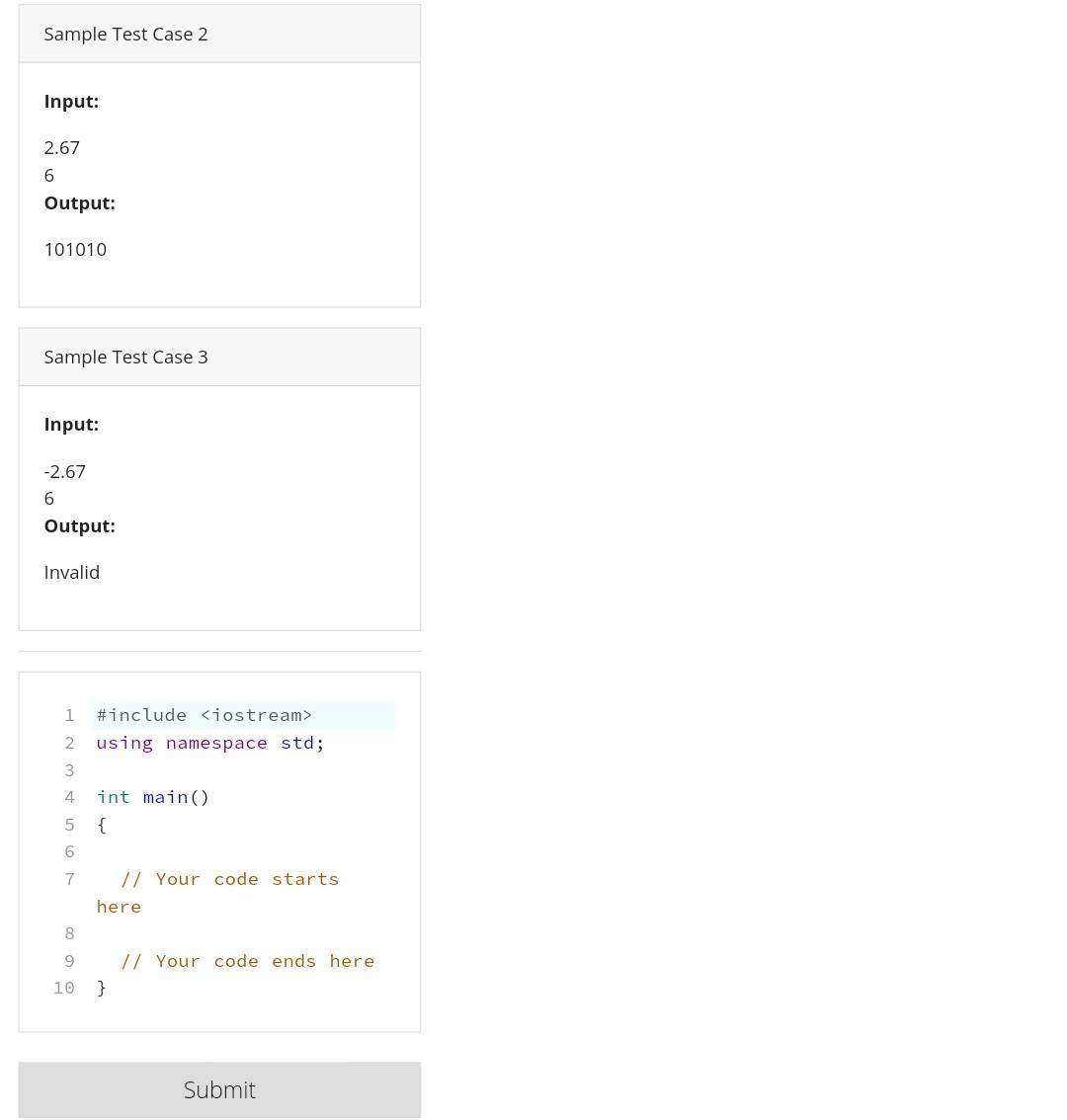The height and width of the screenshot is (1120, 1067).
Task: Select the Input label of Test Case 2
Action: point(70,100)
